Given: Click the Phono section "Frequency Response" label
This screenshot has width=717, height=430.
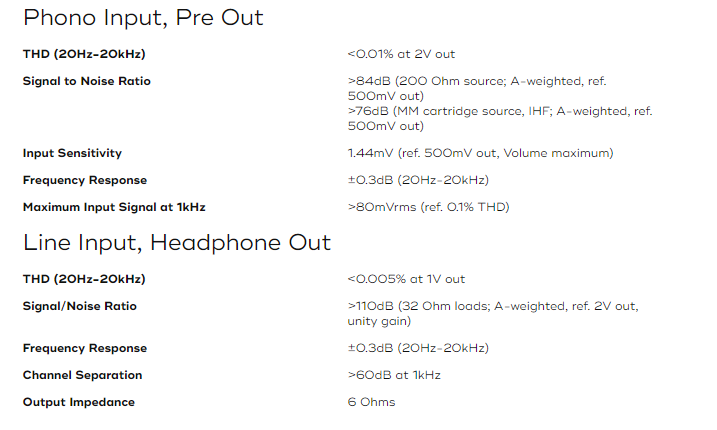Looking at the screenshot, I should pyautogui.click(x=85, y=180).
